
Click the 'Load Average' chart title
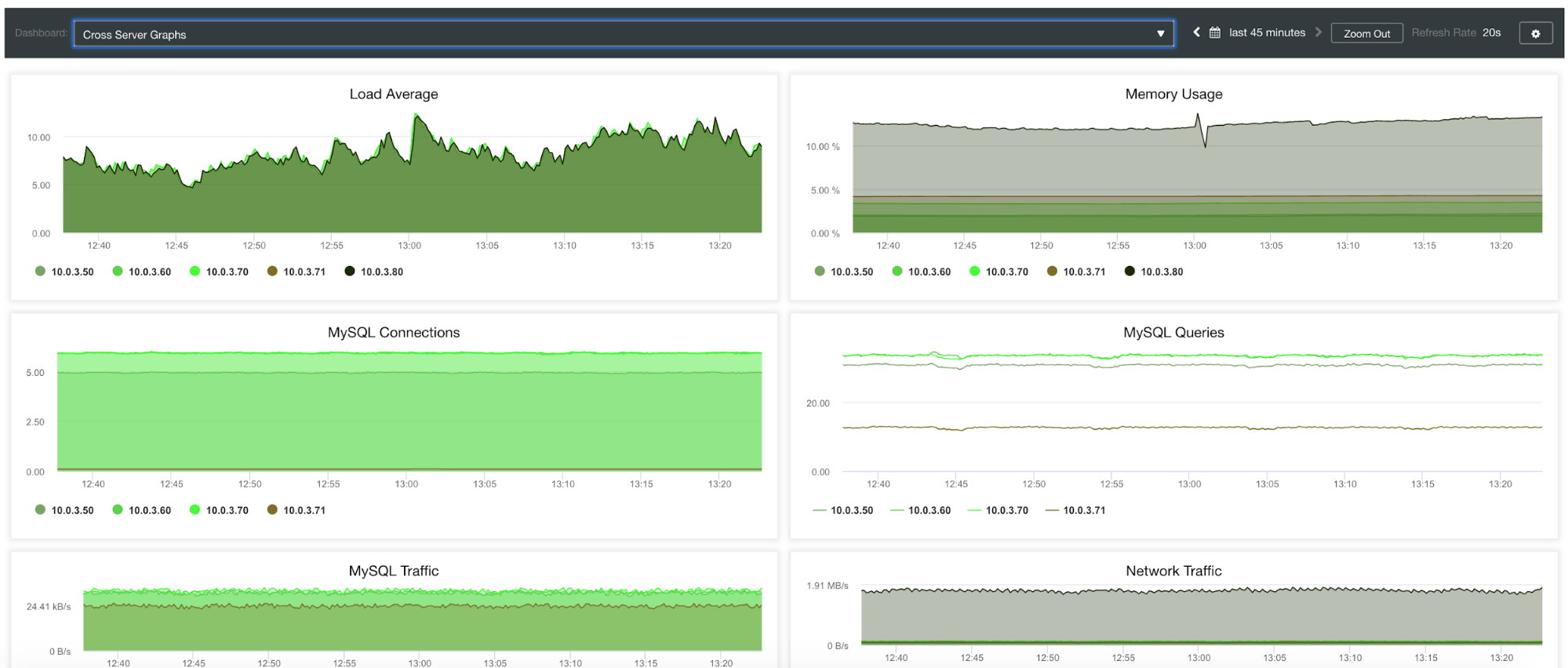pyautogui.click(x=394, y=94)
